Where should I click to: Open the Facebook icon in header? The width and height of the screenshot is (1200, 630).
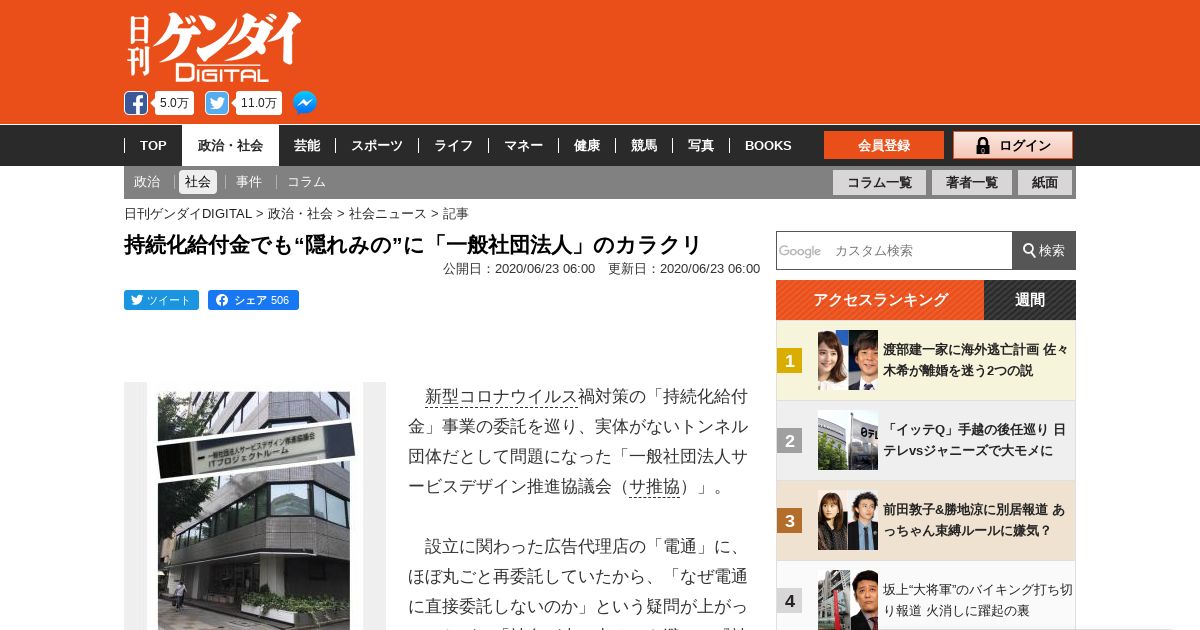[x=136, y=103]
